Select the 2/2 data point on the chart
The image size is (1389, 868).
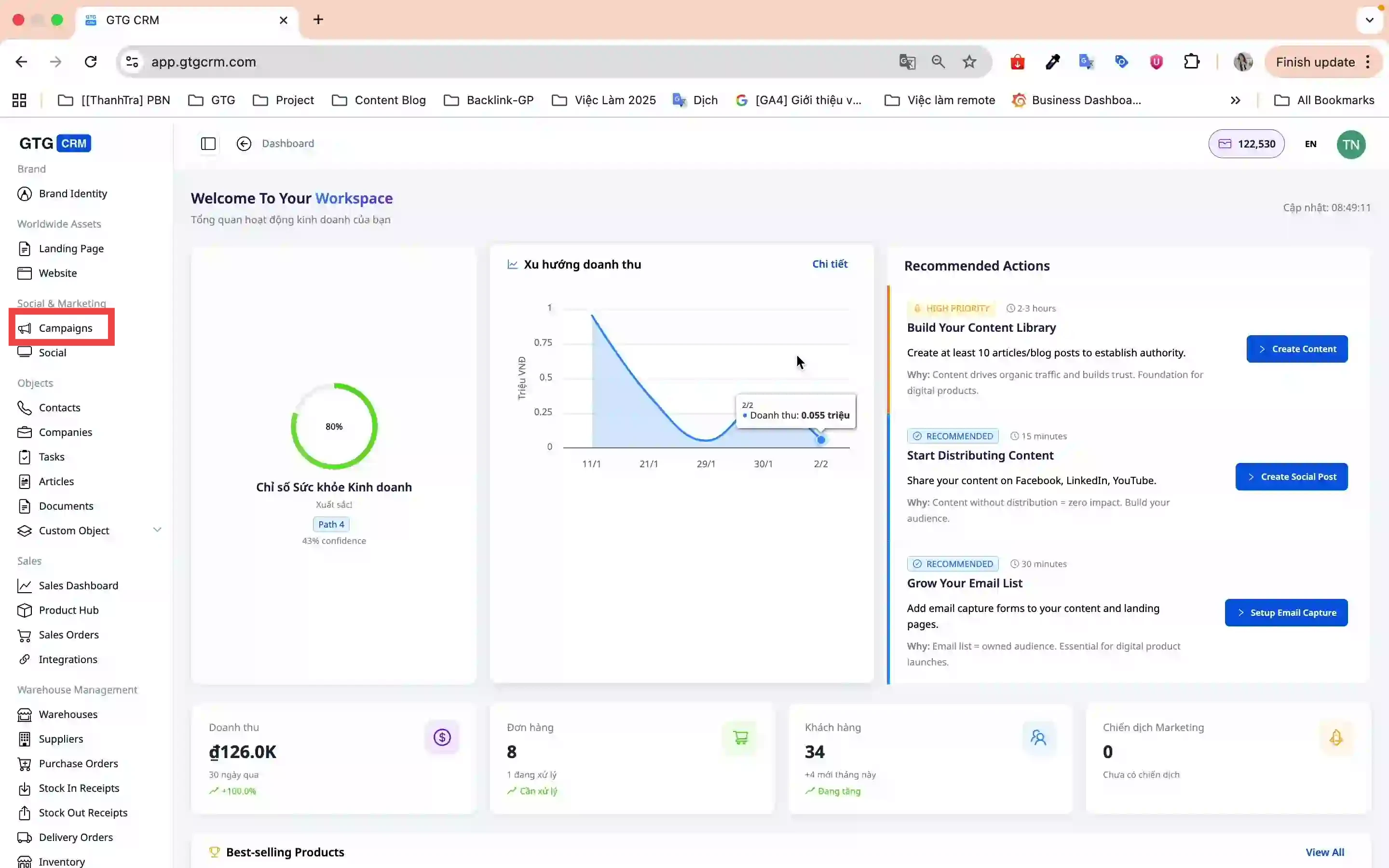(821, 440)
